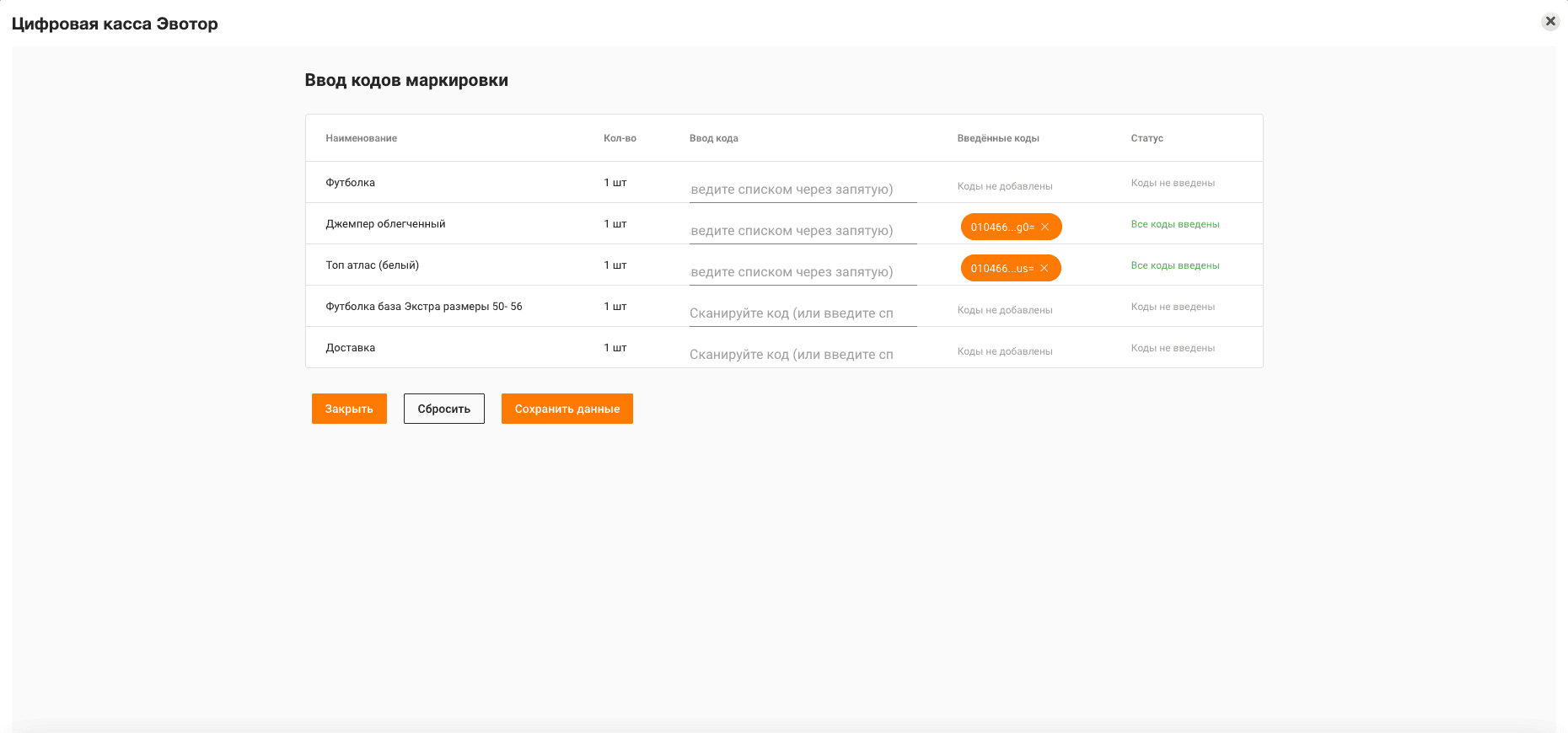
Task: Click the Ввод кодов маркировки heading
Action: [x=406, y=80]
